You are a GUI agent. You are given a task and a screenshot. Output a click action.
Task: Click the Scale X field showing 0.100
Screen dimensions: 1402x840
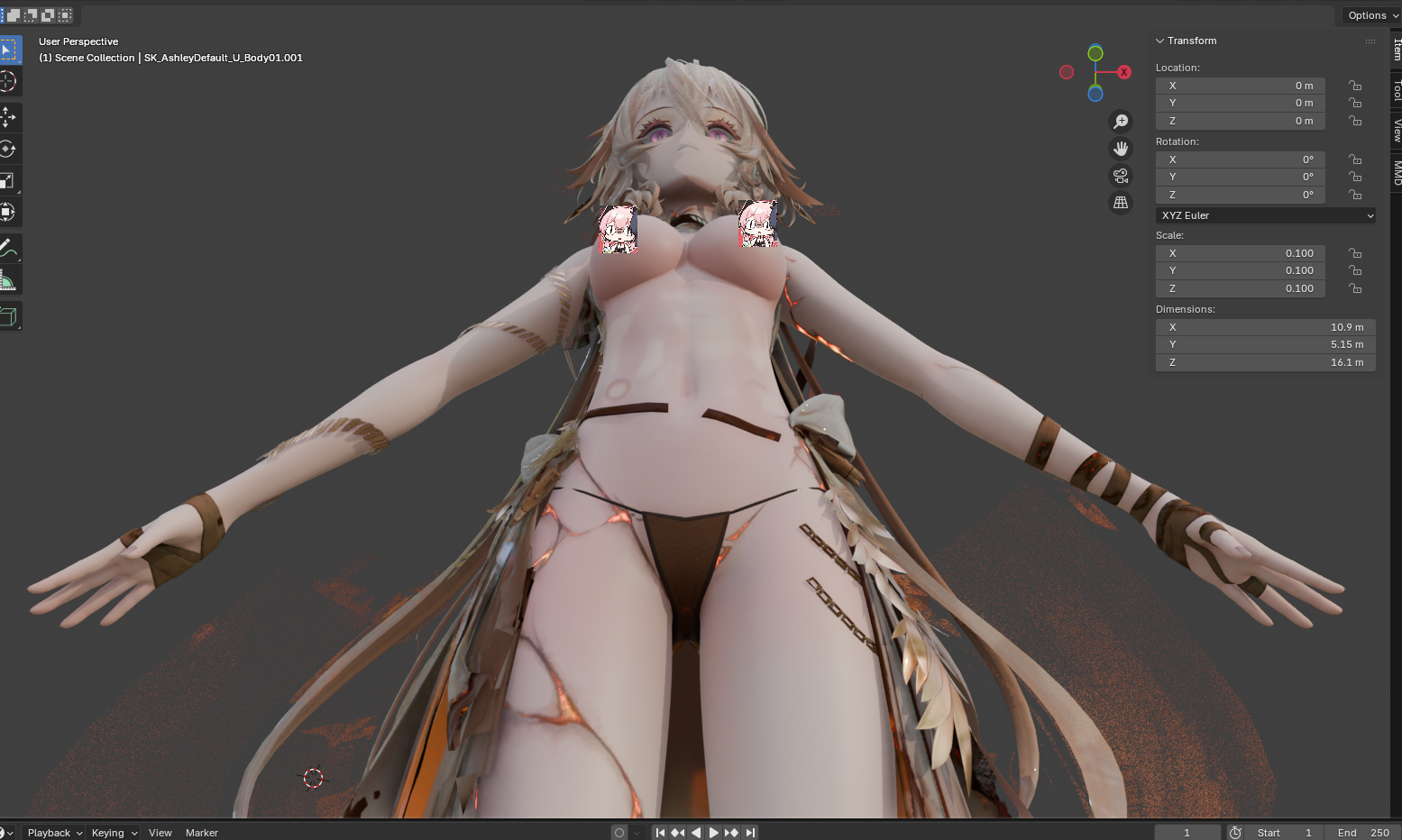coord(1241,253)
